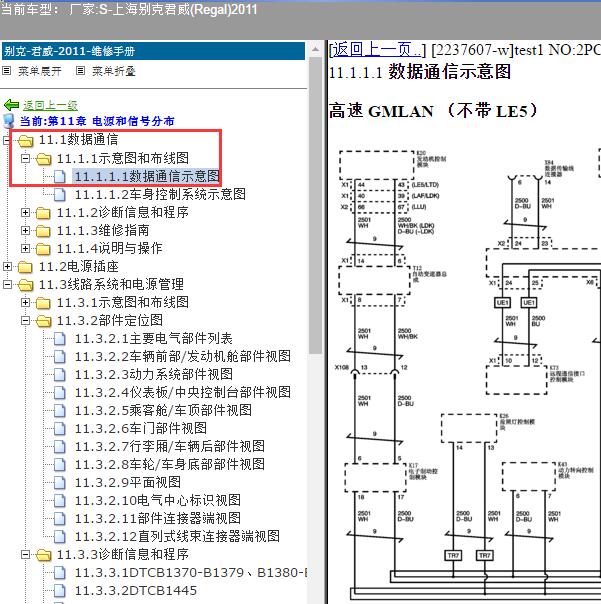Collapse the 11.3.2部件定位图 node

point(25,320)
